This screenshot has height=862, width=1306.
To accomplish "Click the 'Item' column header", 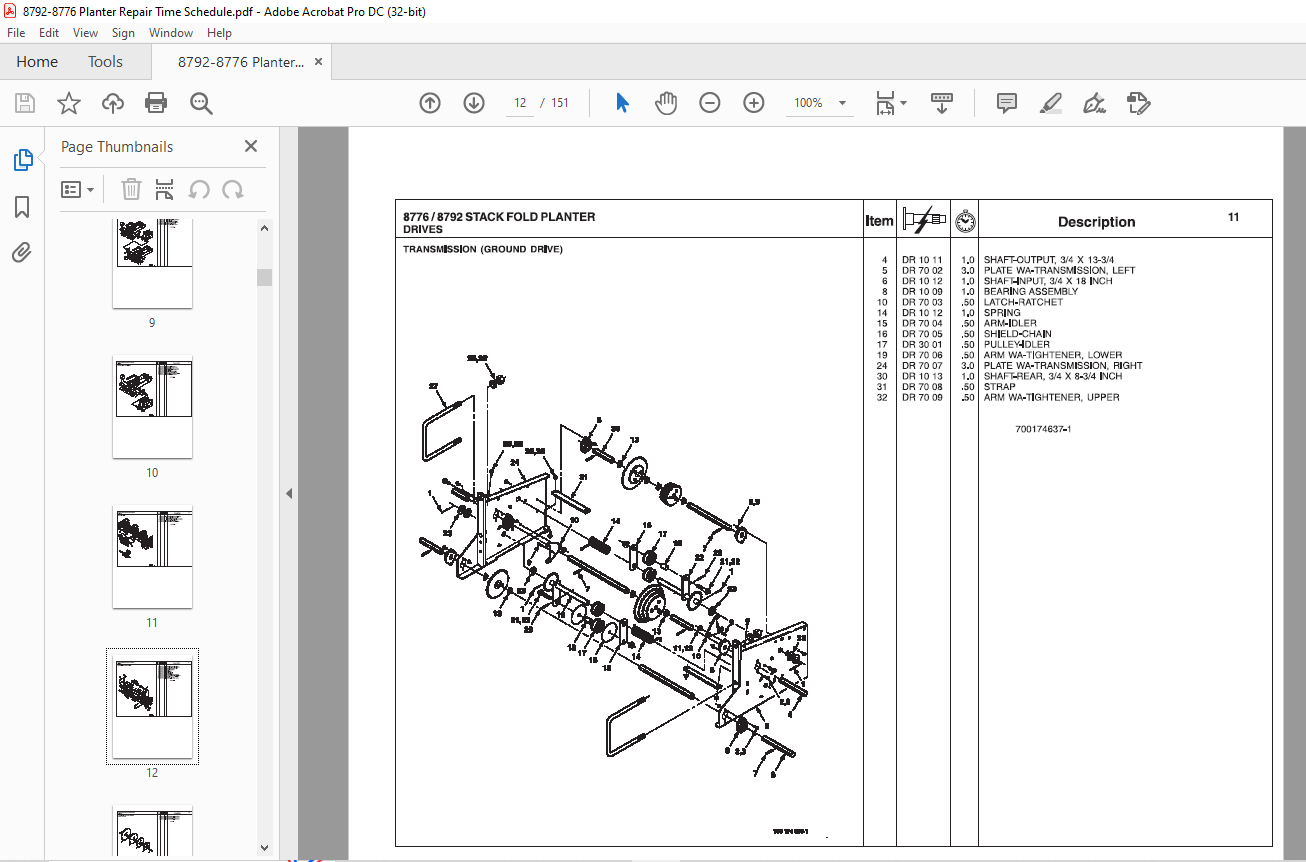I will [879, 221].
